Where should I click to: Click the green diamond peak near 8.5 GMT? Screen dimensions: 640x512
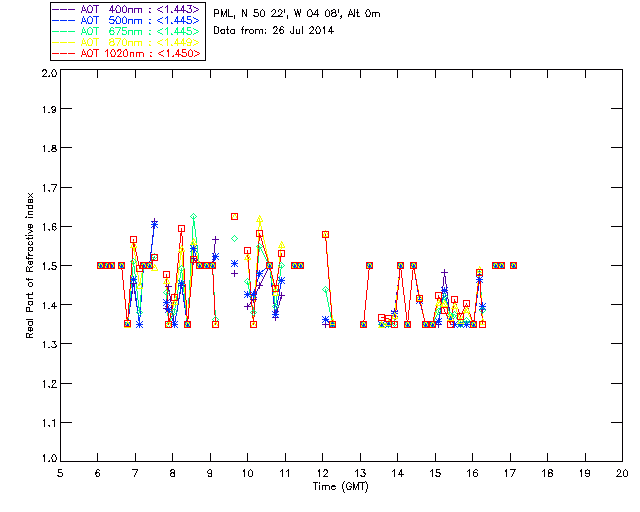[x=193, y=216]
